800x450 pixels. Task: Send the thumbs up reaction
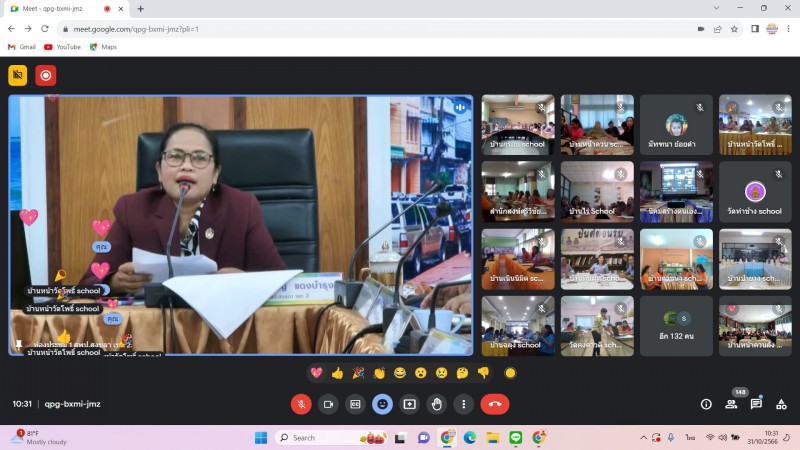[337, 373]
